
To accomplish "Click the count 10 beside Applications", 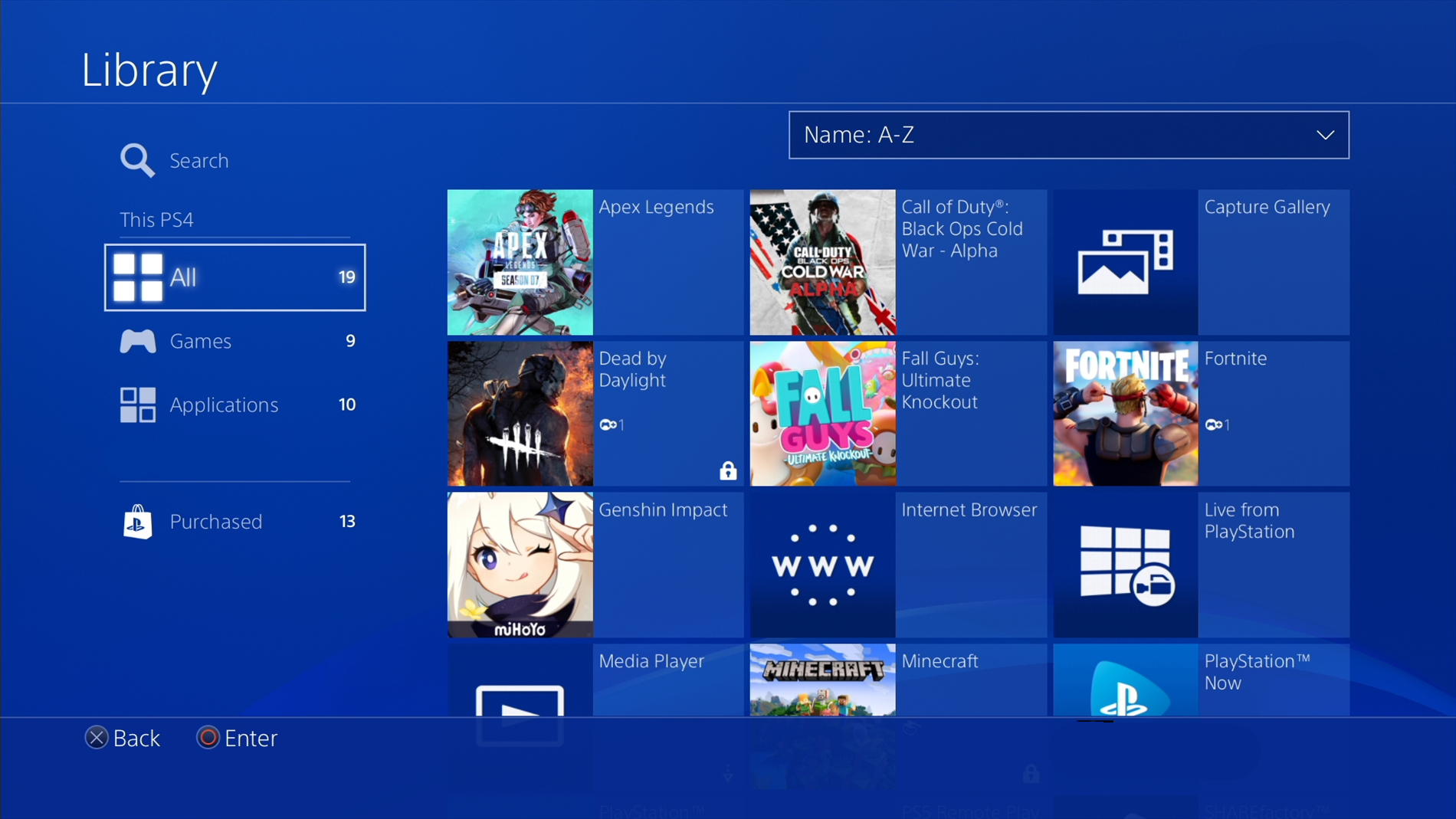I will tap(347, 405).
